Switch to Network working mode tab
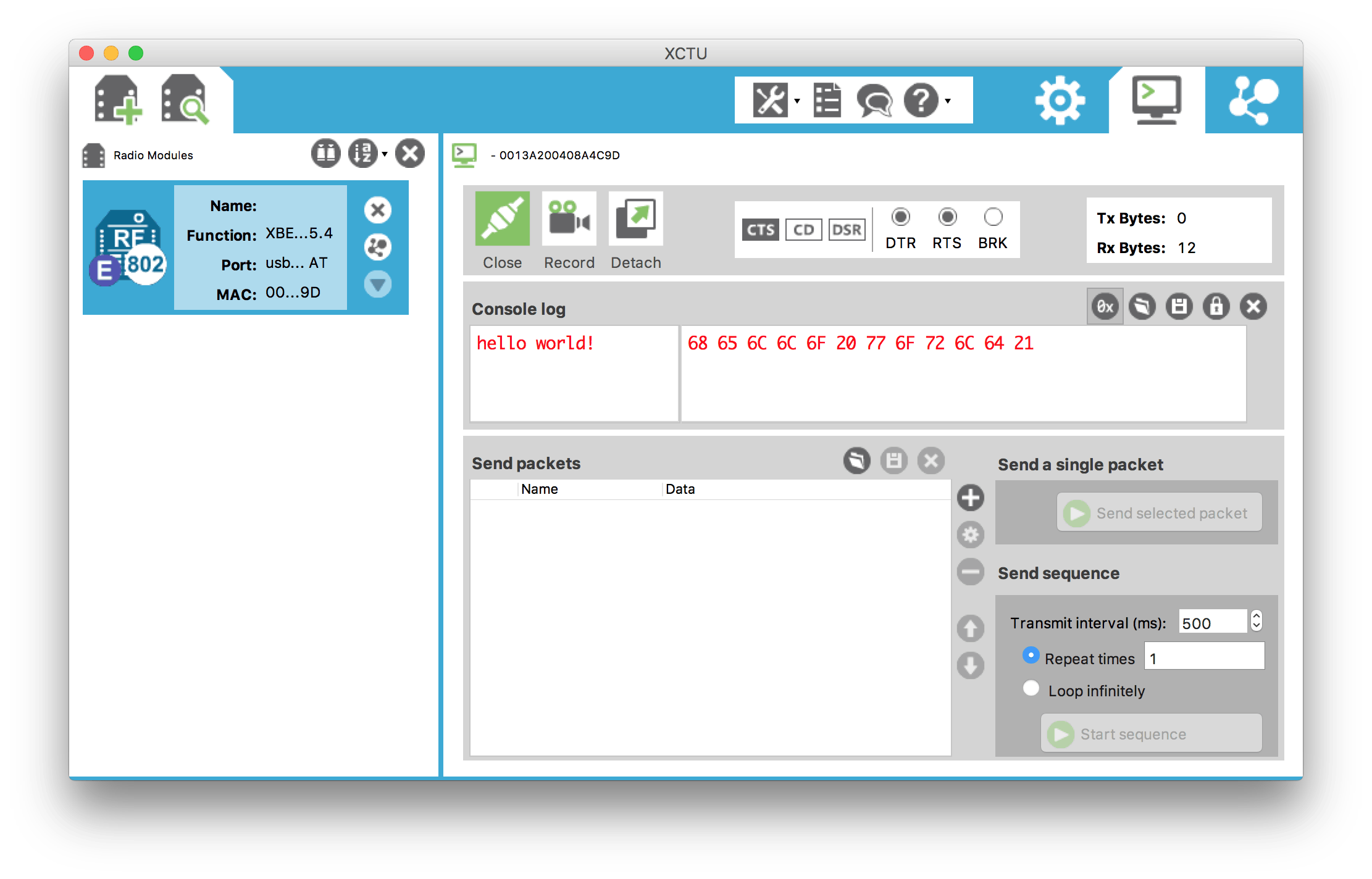1372x879 pixels. click(1253, 100)
